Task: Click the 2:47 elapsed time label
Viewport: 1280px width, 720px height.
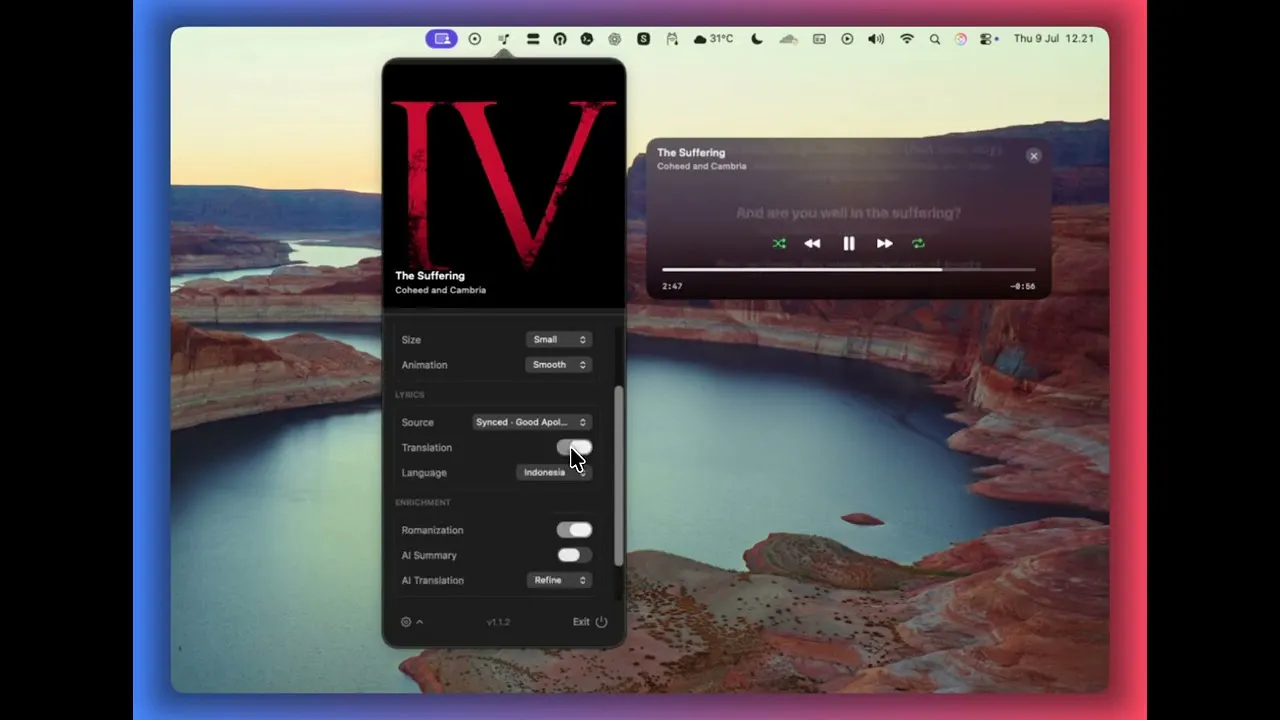Action: click(x=672, y=286)
